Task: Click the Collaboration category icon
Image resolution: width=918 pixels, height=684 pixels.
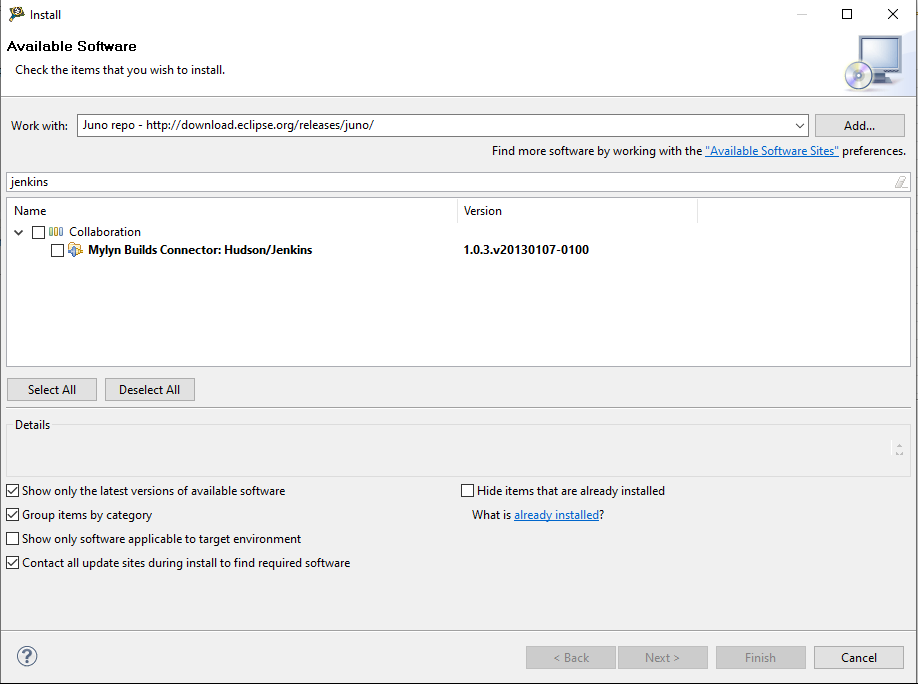Action: (x=56, y=232)
